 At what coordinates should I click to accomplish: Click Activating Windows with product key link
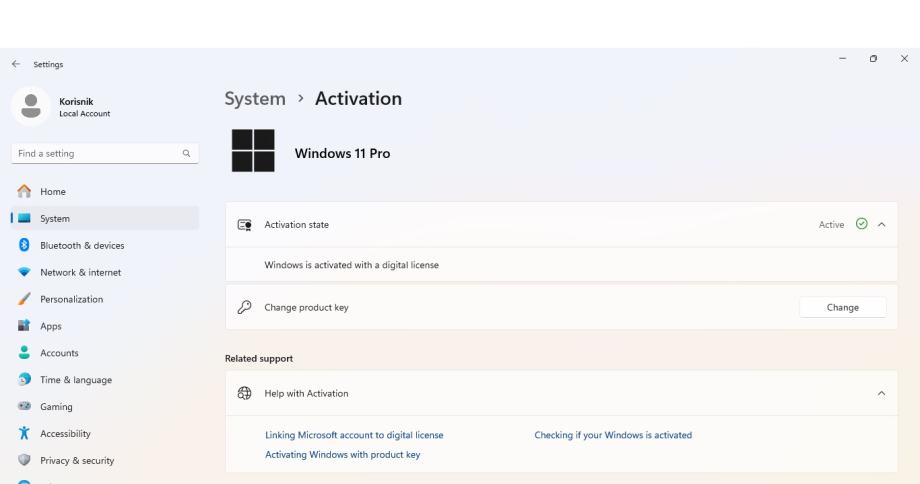pyautogui.click(x=342, y=454)
